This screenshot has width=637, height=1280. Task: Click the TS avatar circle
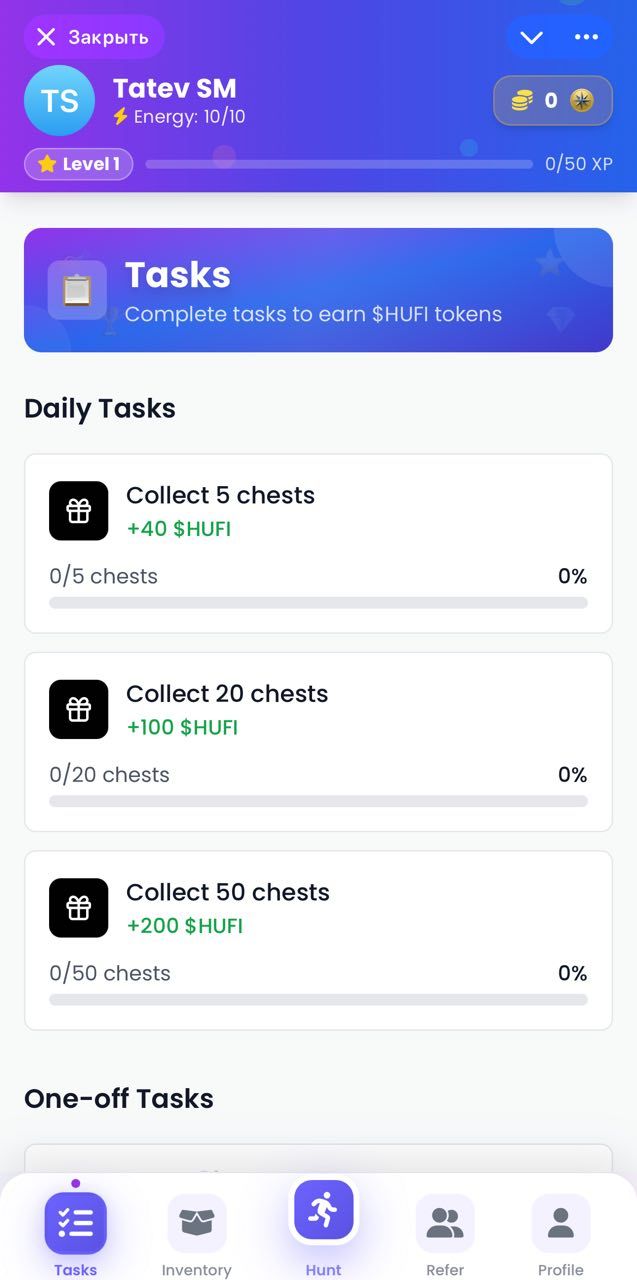[x=59, y=100]
